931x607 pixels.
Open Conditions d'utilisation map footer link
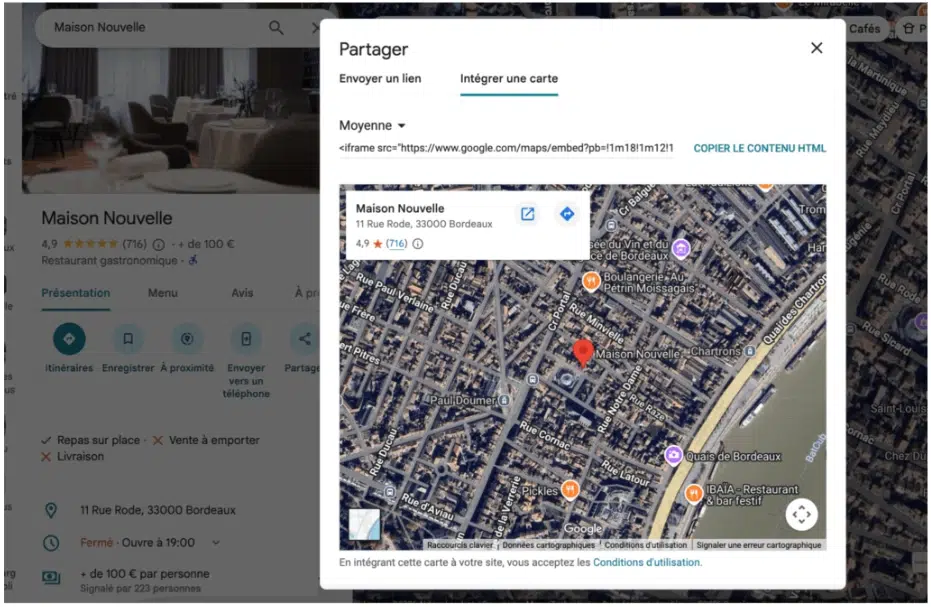pyautogui.click(x=645, y=545)
